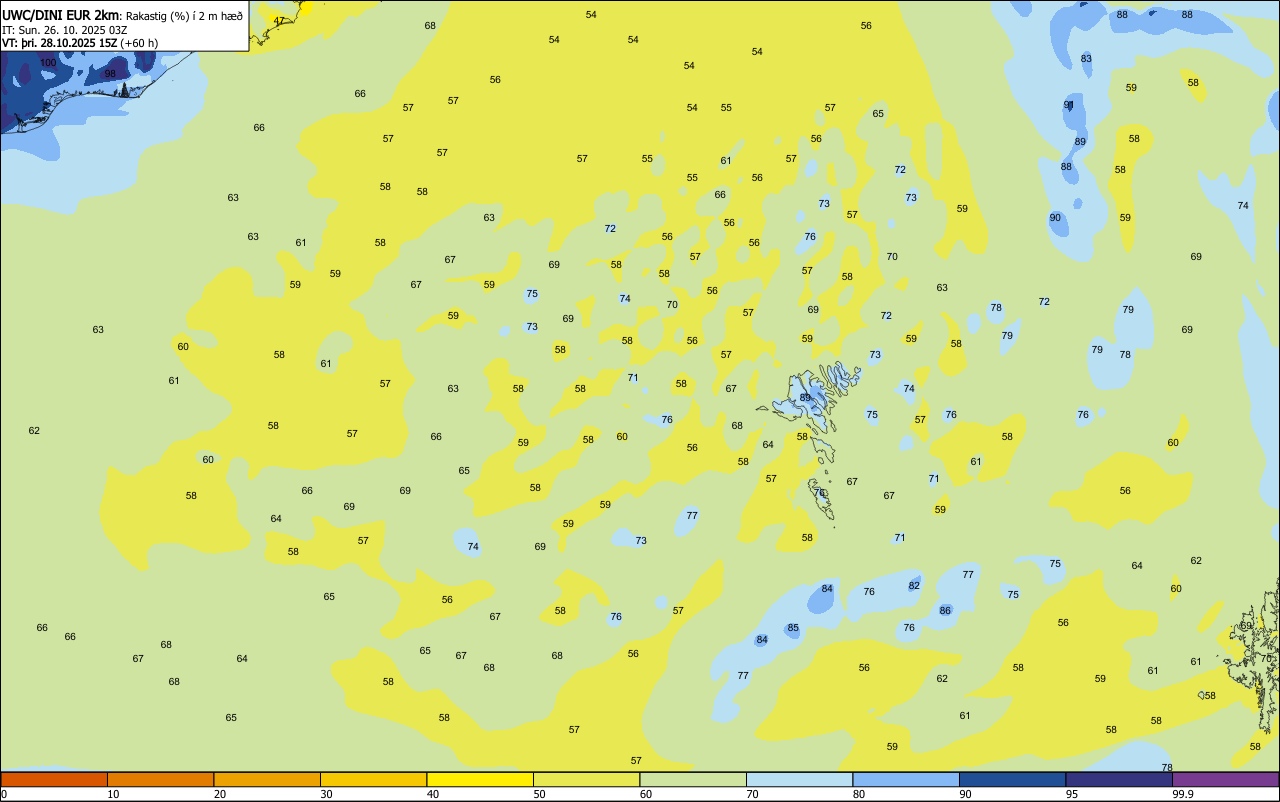
Task: Click the 0–10 dark orange legend swatch
Action: [x=54, y=779]
